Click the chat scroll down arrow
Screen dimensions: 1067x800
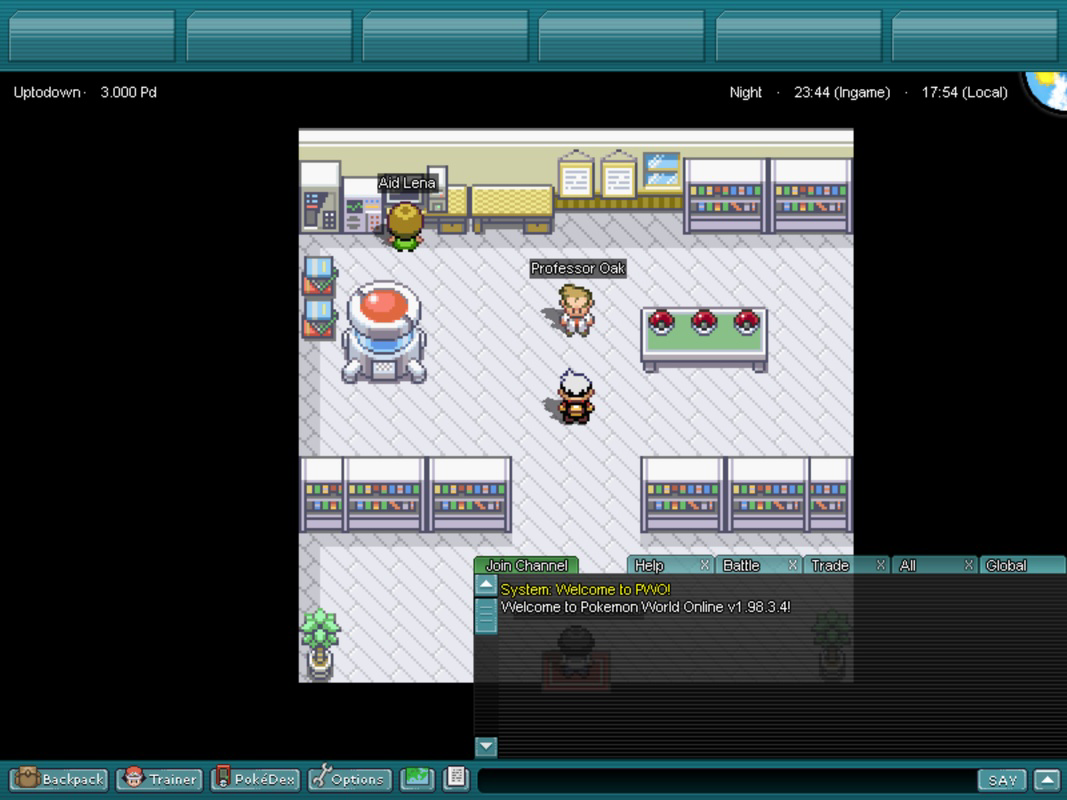click(x=485, y=747)
